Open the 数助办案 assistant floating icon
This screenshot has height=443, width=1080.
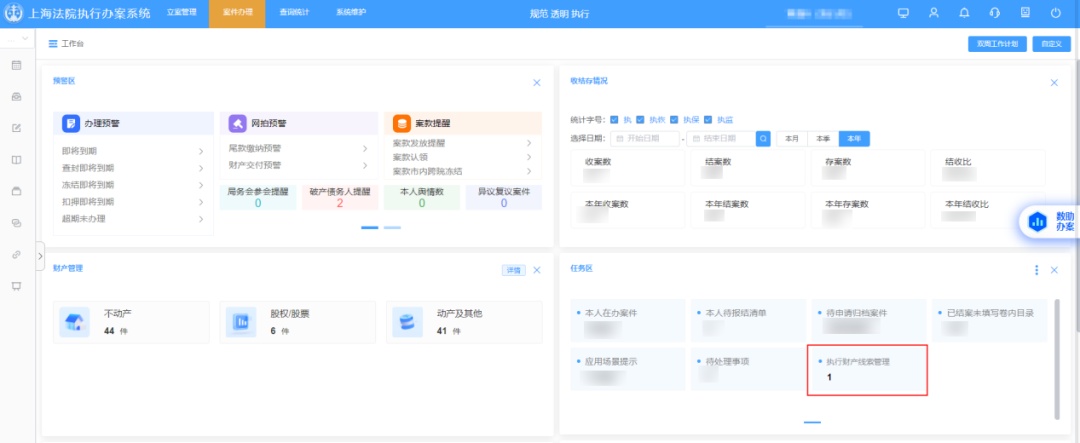1052,221
